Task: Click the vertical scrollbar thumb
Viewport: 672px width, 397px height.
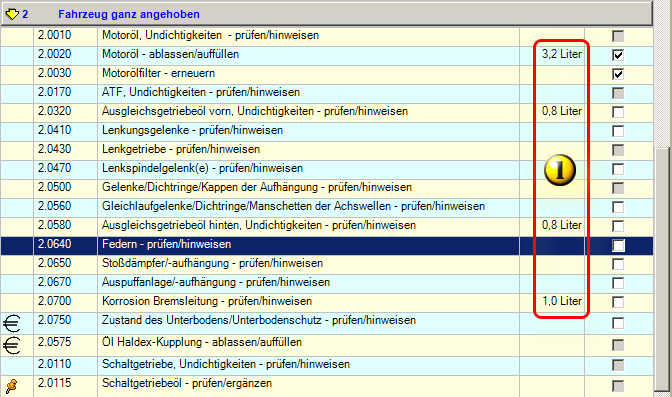Action: pos(663,269)
